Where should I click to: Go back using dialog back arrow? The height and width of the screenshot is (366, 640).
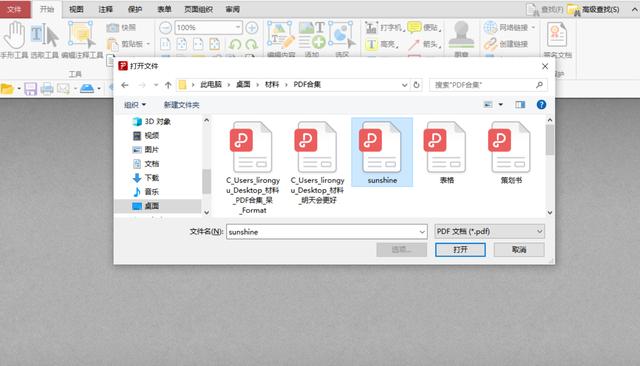[125, 85]
